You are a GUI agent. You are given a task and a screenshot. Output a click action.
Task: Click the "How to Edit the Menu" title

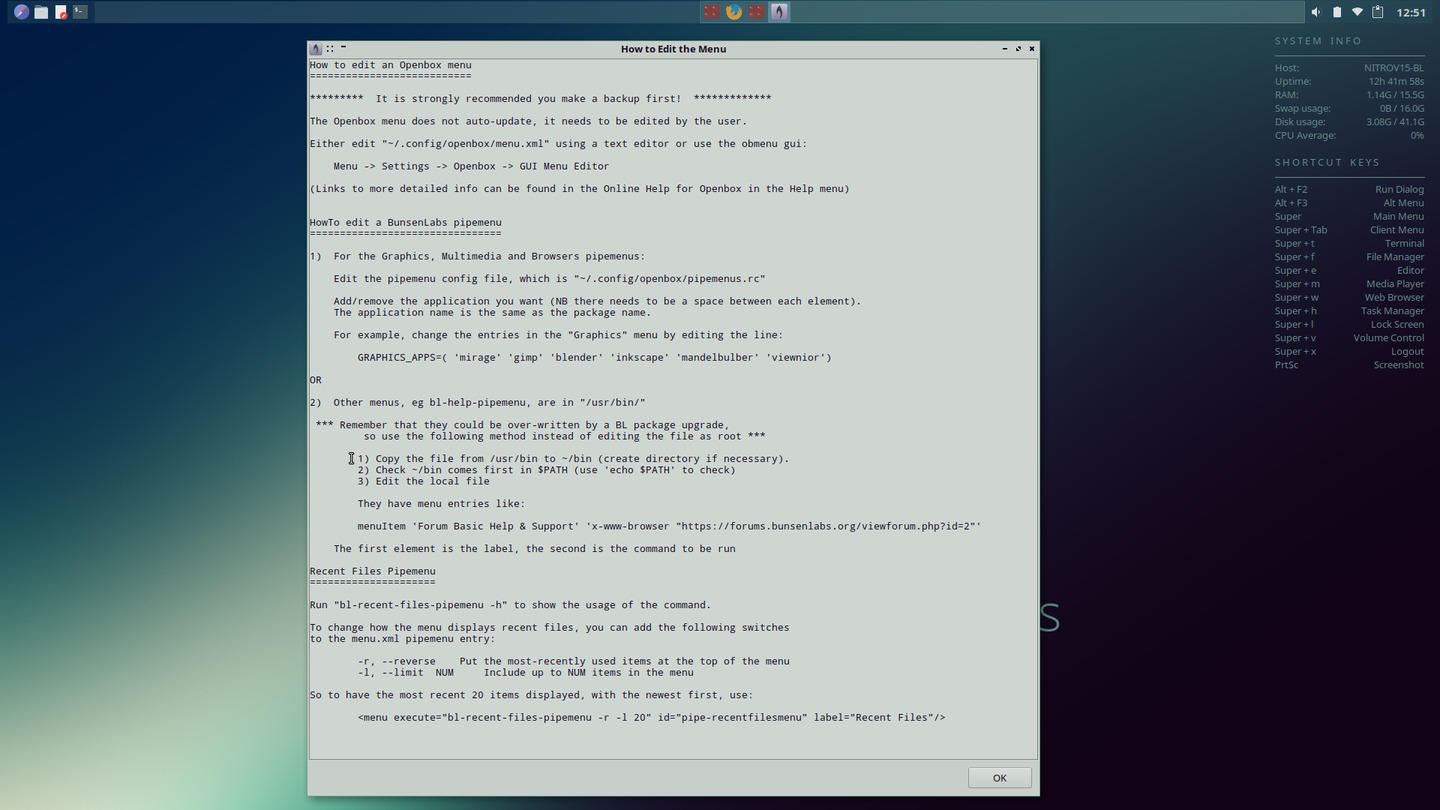coord(673,48)
